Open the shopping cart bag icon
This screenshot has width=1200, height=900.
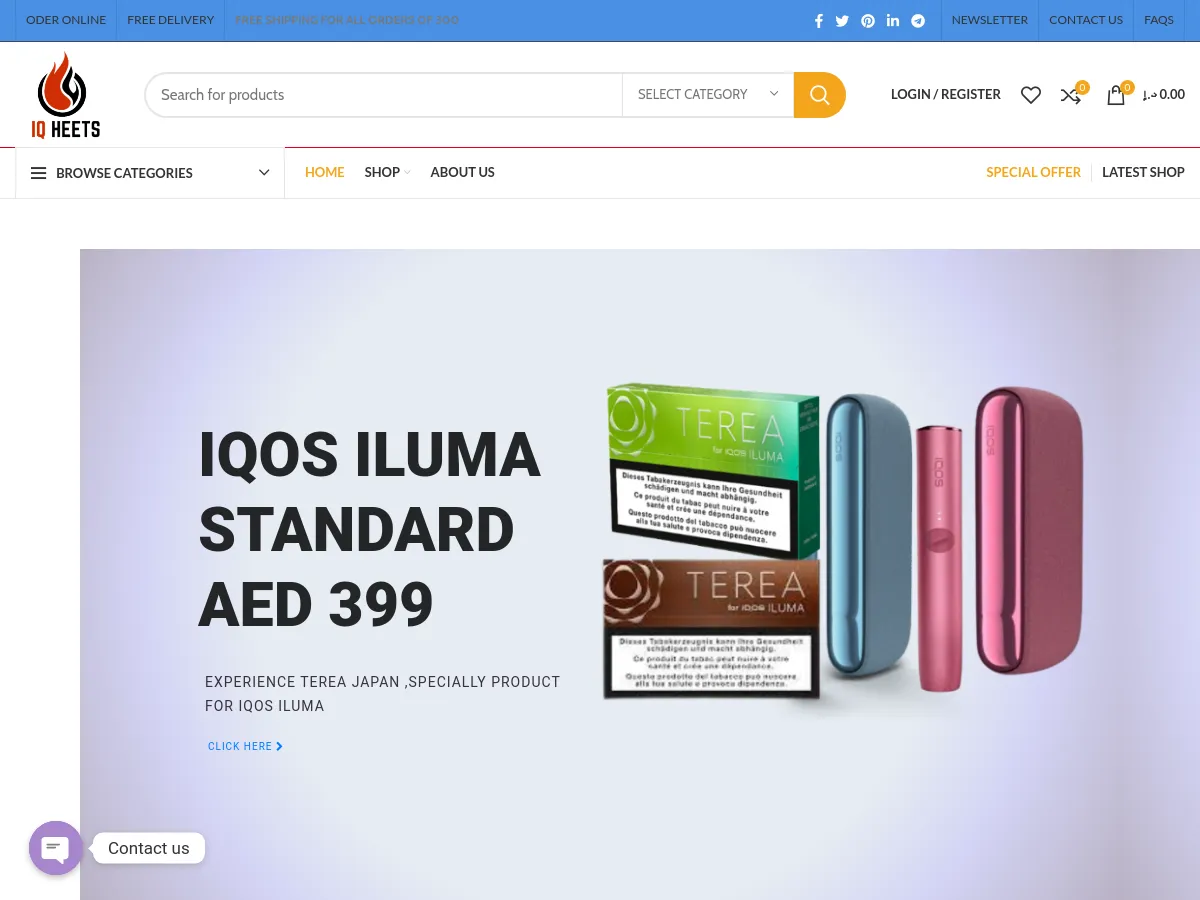(x=1116, y=95)
